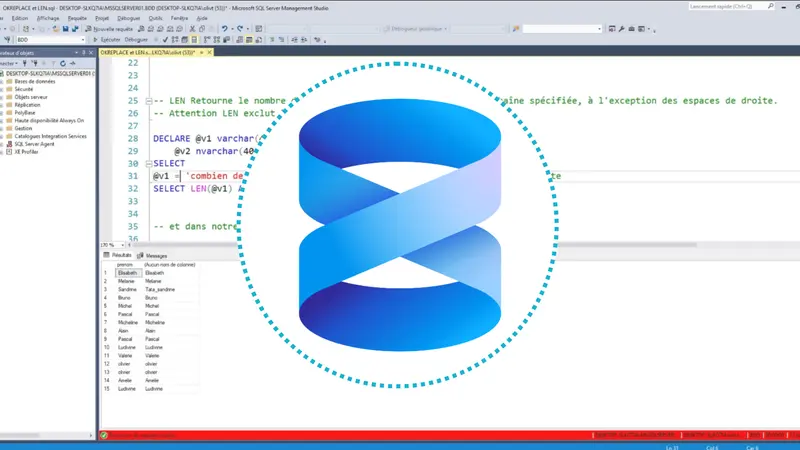Select the Gestion folder
Viewport: 800px width, 450px height.
click(x=23, y=129)
